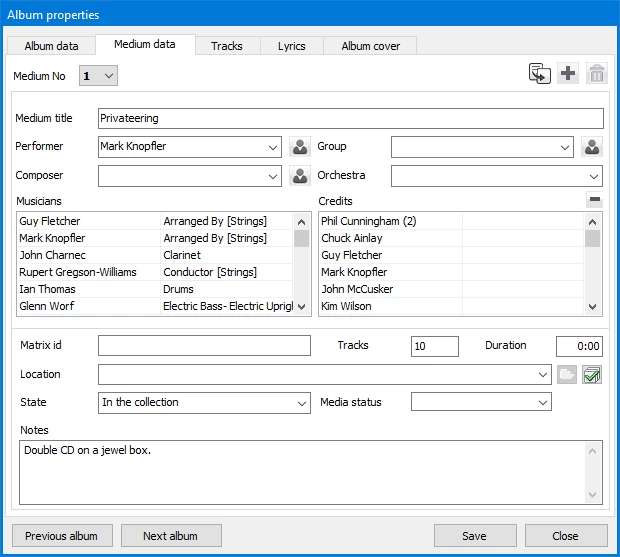Select Kim Wilson in Credits list
620x557 pixels.
(346, 306)
